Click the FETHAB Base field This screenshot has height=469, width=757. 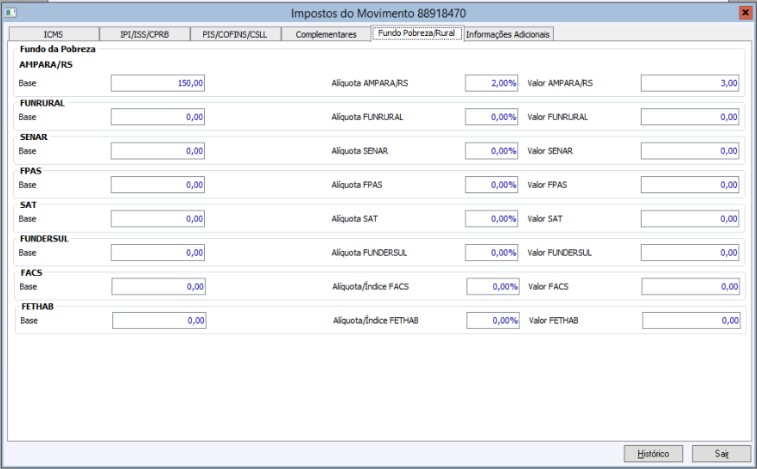pyautogui.click(x=159, y=320)
